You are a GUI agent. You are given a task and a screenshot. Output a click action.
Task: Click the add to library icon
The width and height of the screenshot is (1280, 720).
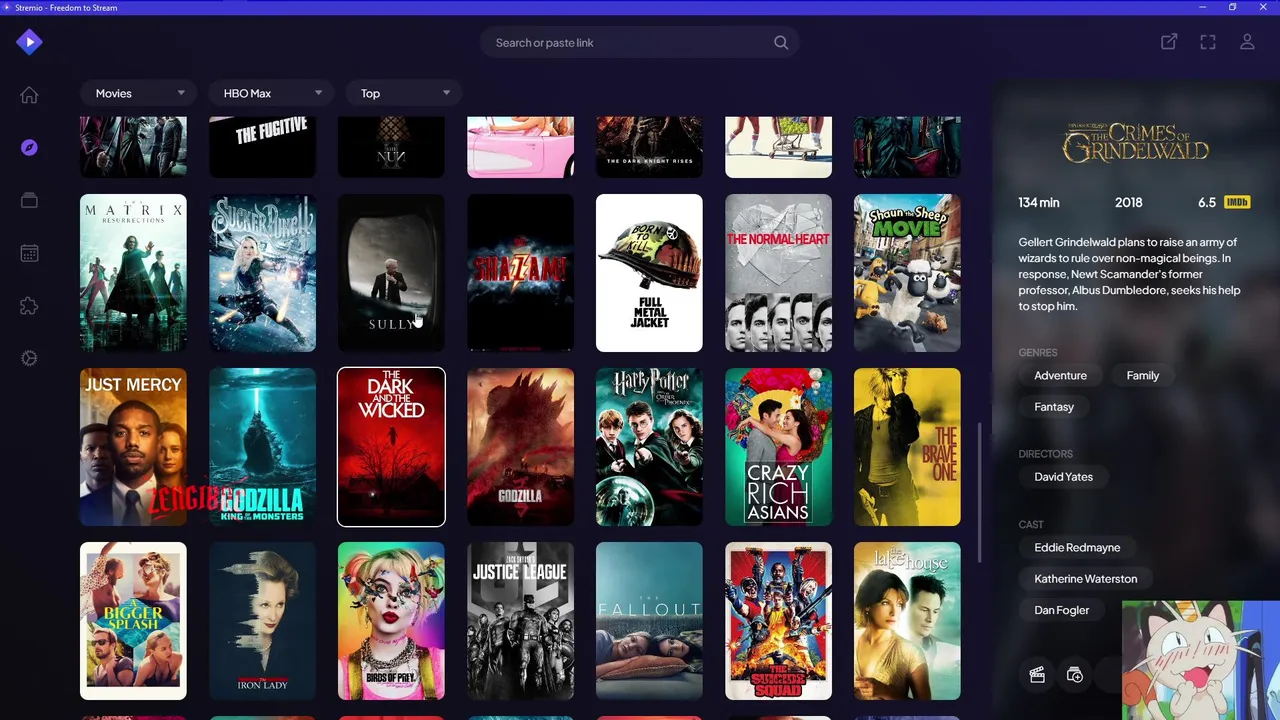coord(1075,675)
